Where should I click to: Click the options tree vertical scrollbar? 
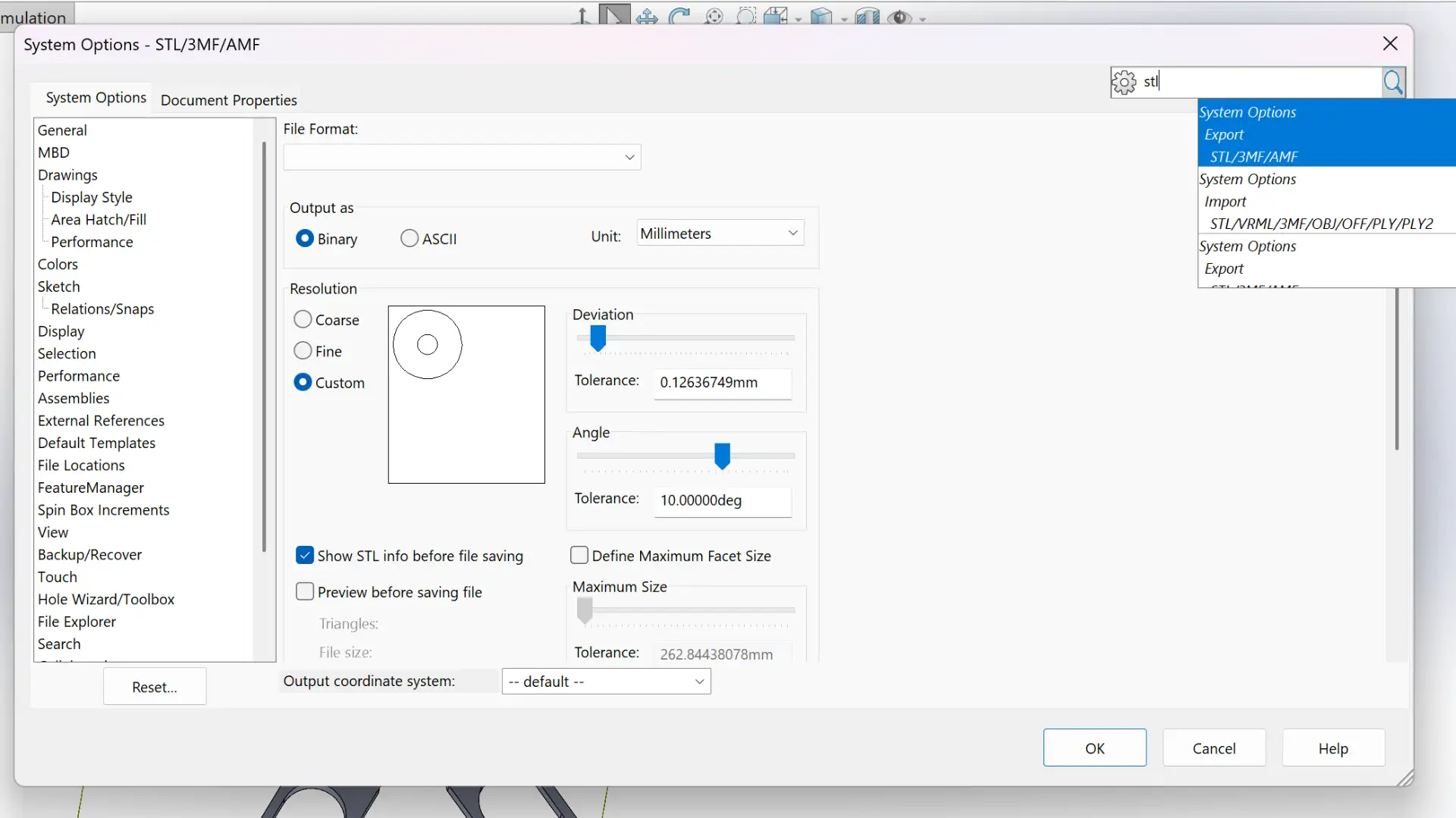264,346
